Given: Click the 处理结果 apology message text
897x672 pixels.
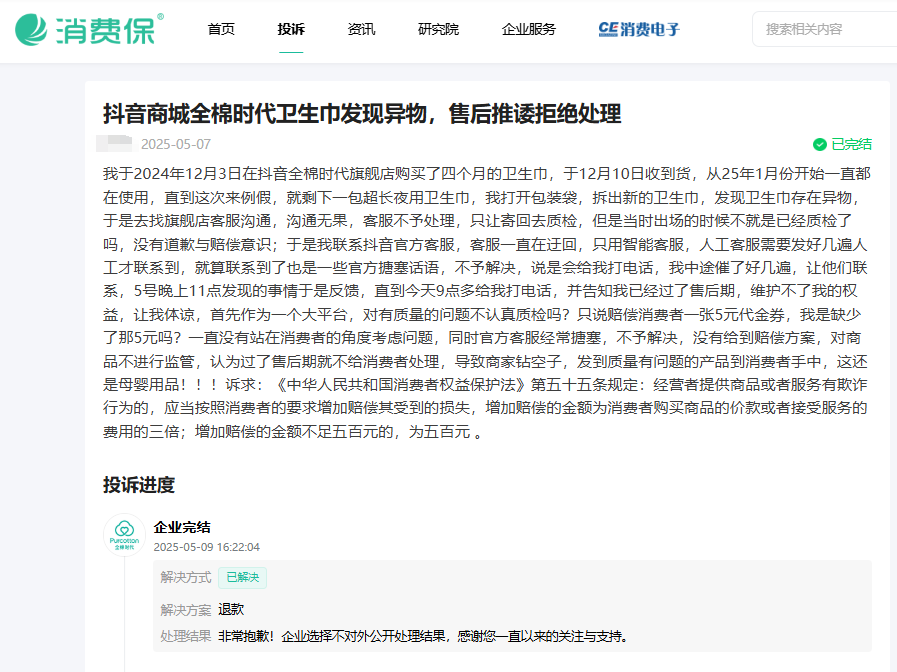Looking at the screenshot, I should pos(423,636).
